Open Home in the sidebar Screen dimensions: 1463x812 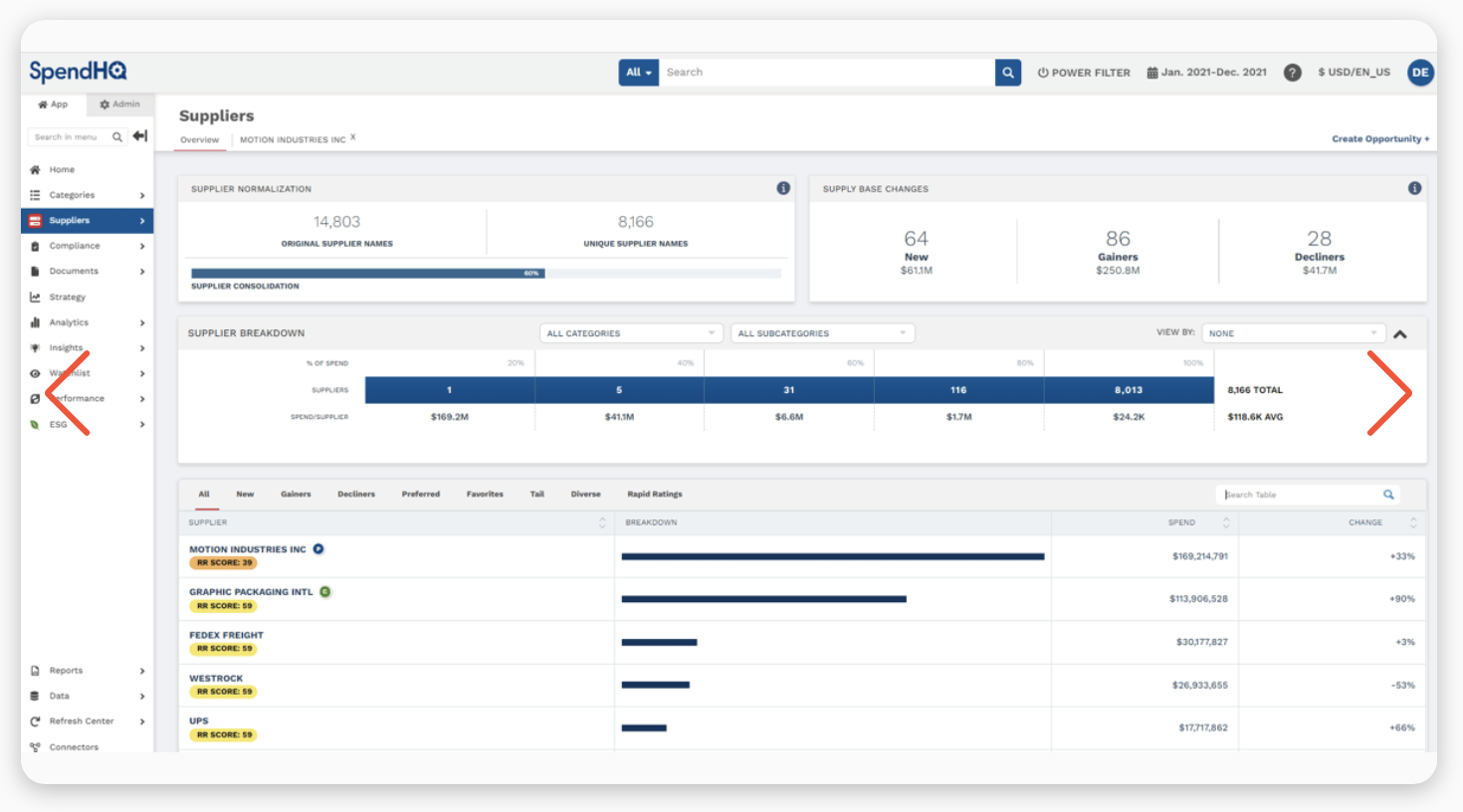(62, 170)
